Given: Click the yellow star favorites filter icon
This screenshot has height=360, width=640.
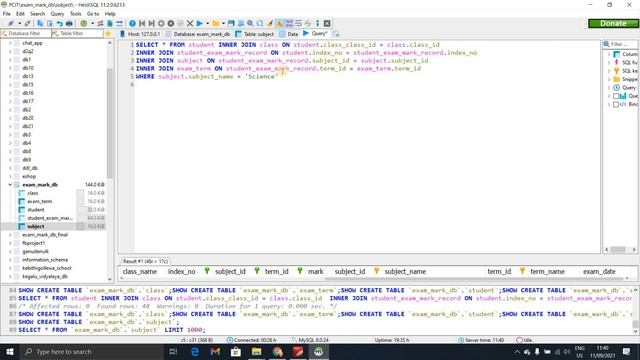Looking at the screenshot, I should (108, 33).
